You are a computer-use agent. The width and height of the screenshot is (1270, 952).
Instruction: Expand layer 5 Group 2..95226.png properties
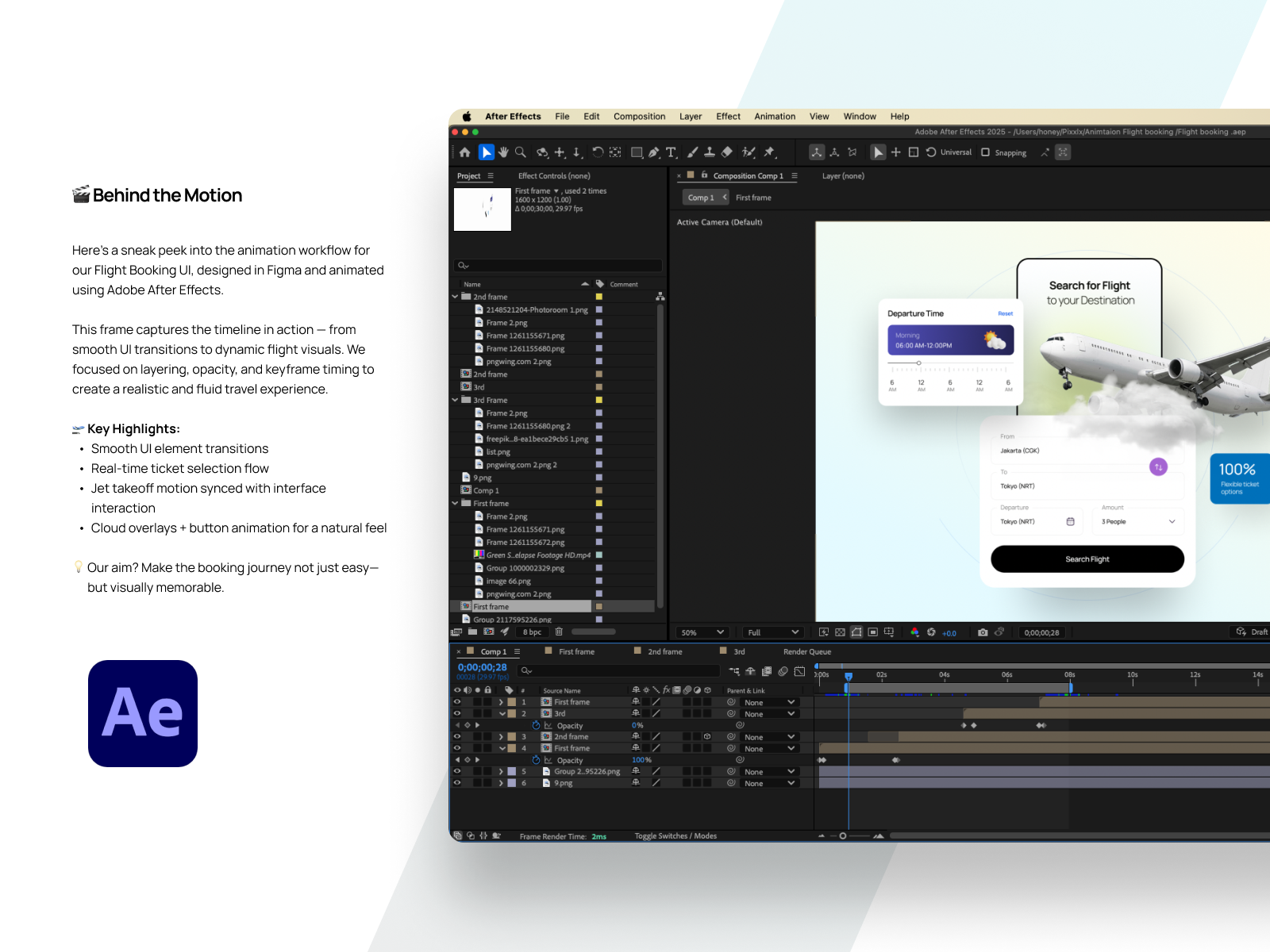tap(501, 771)
